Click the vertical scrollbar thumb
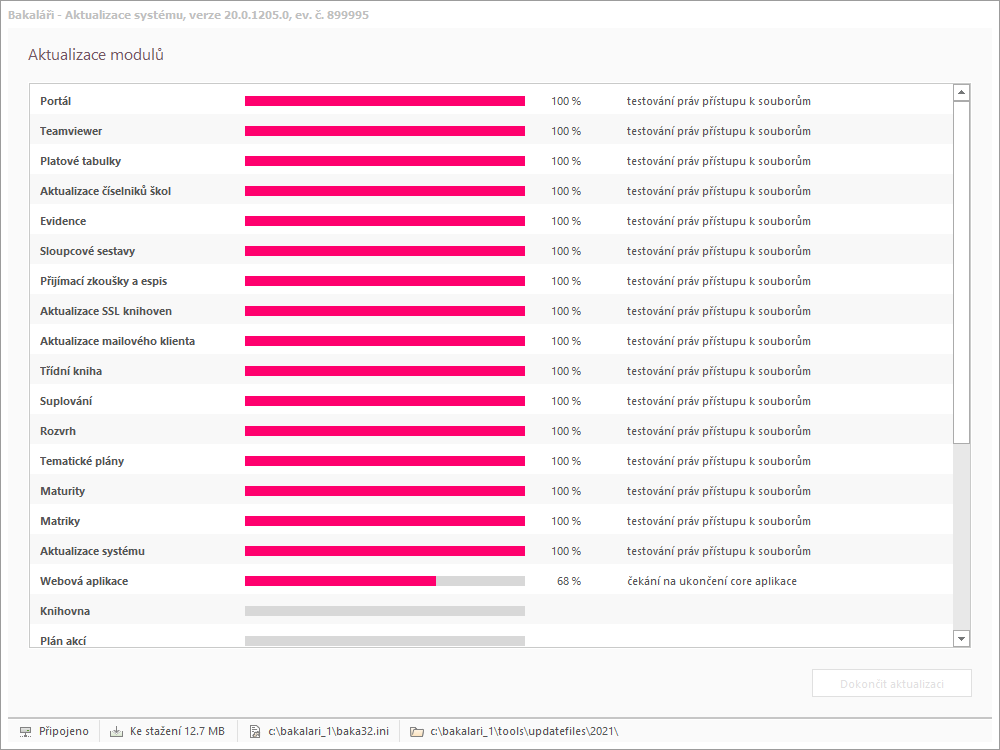The image size is (1000, 750). coord(962,272)
